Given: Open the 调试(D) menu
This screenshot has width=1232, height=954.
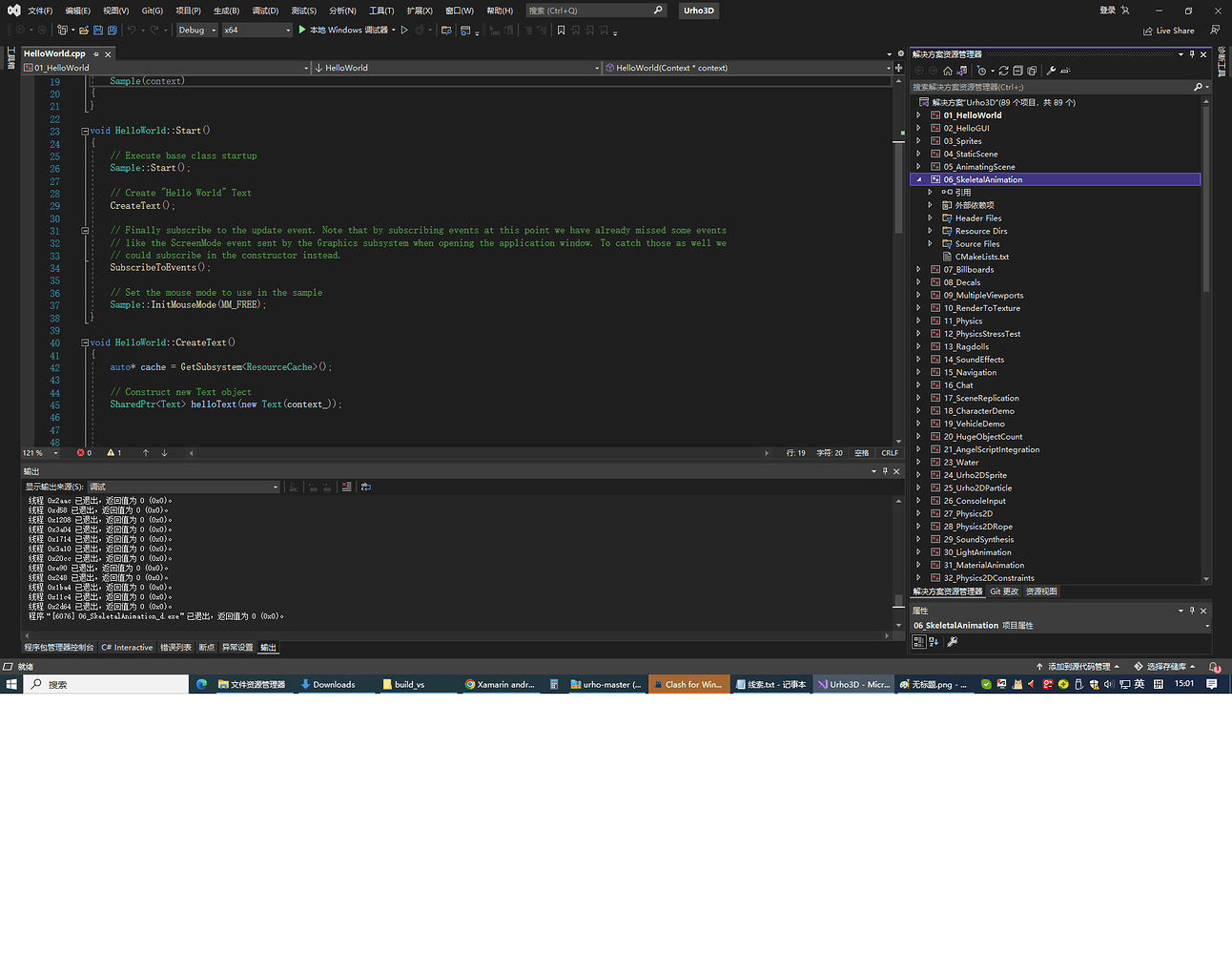Looking at the screenshot, I should tap(265, 10).
